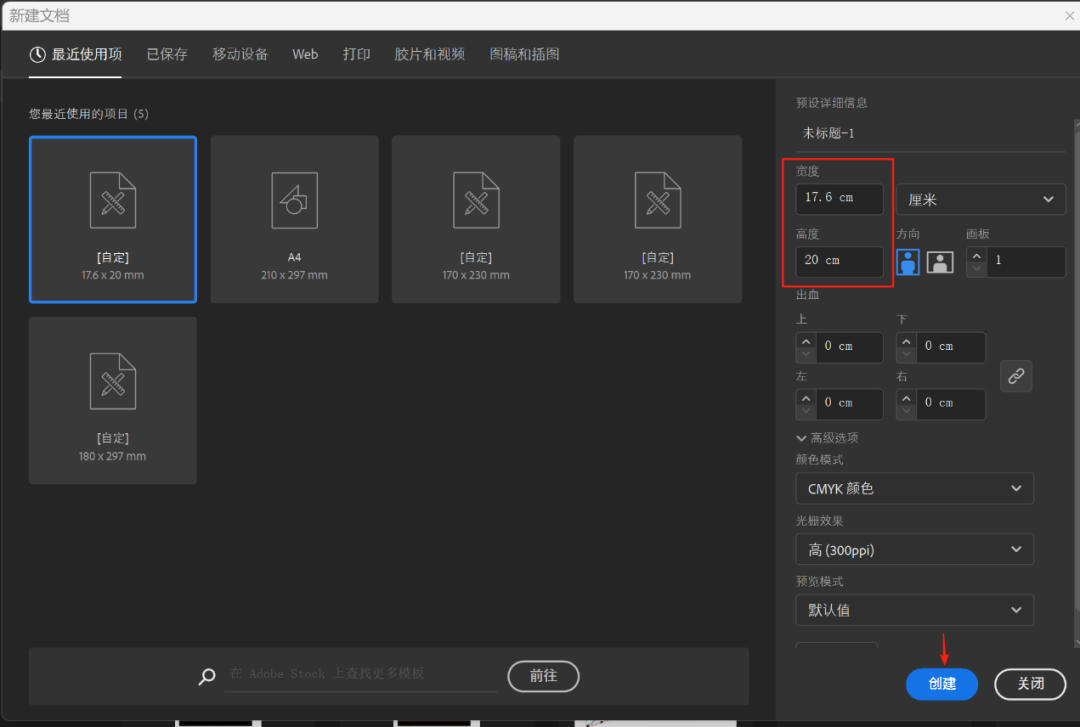Image resolution: width=1080 pixels, height=727 pixels.
Task: Collapse the 高级选项 advanced options section
Action: [827, 438]
